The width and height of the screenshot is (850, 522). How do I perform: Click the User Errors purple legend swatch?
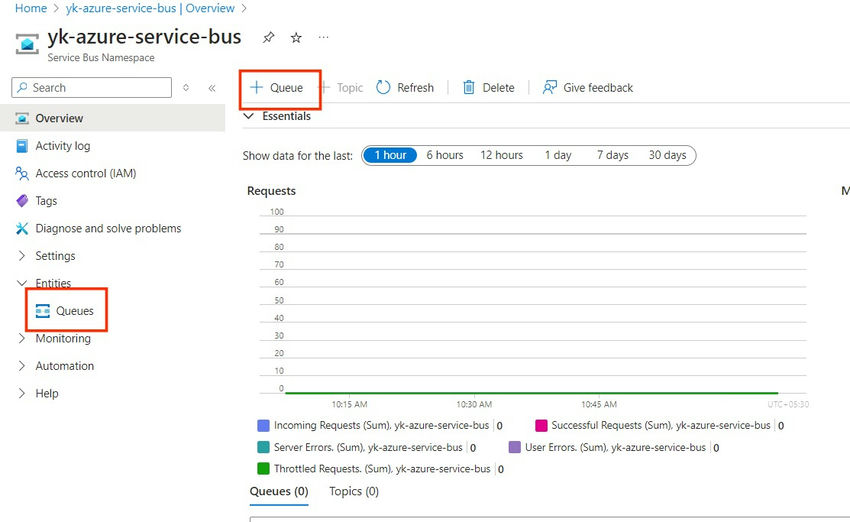[514, 447]
